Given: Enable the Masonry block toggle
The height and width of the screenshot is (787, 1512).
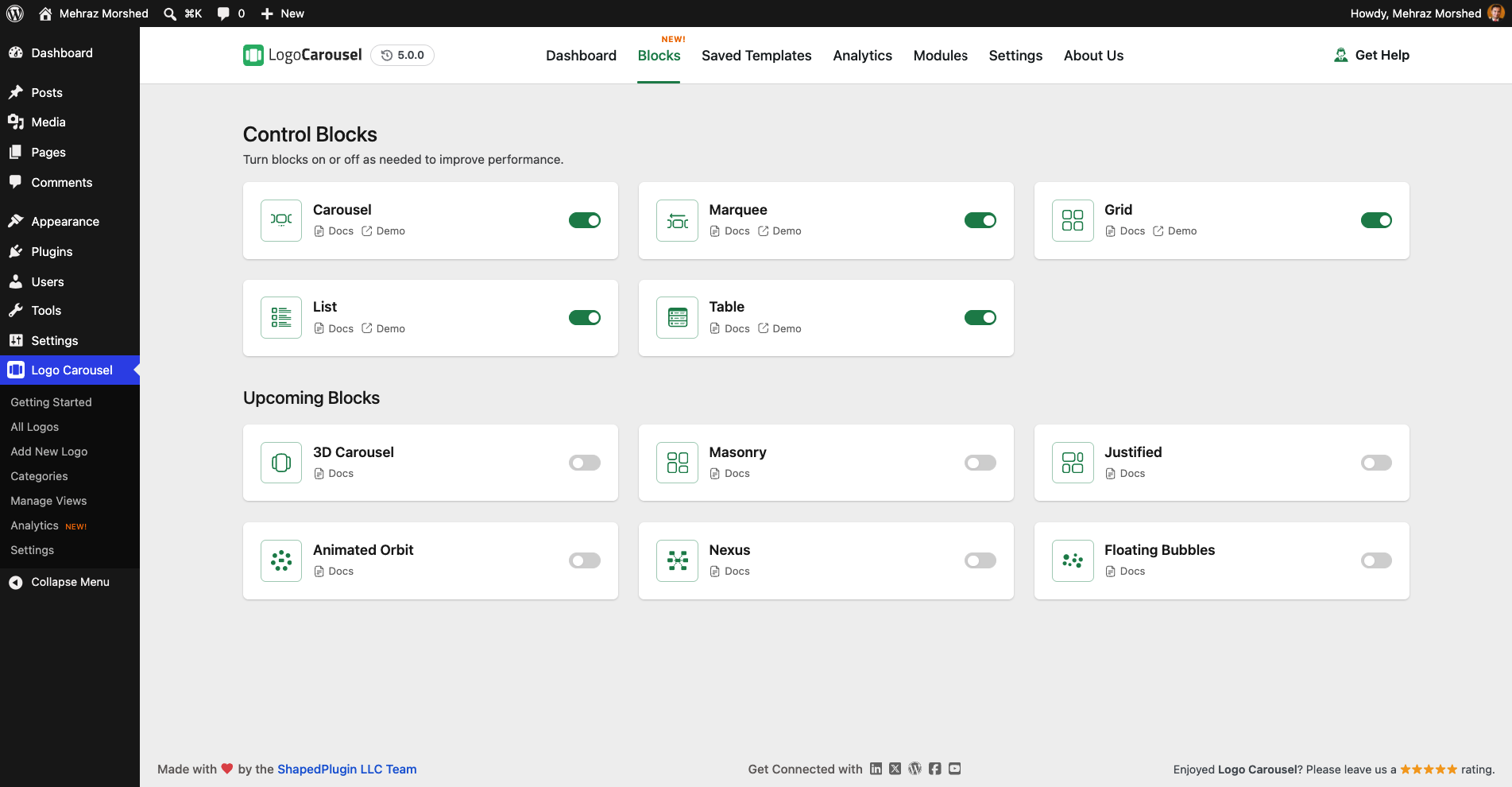Looking at the screenshot, I should click(x=980, y=463).
